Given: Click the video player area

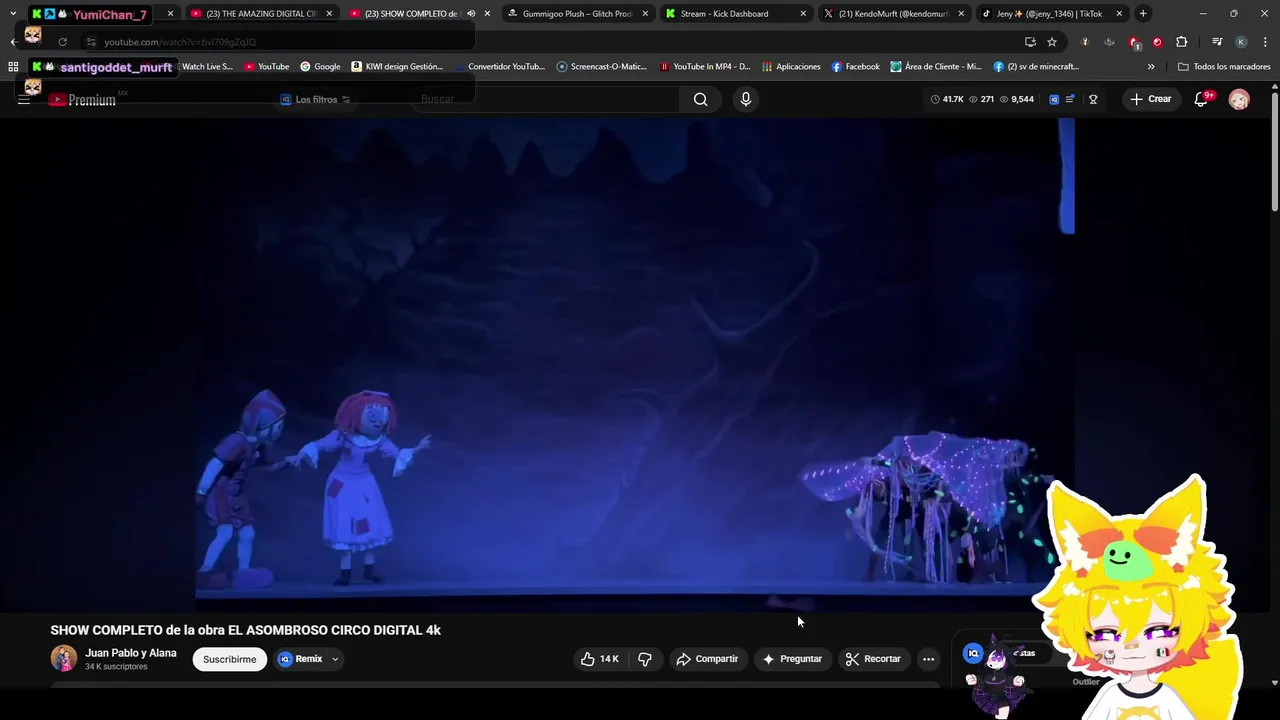Looking at the screenshot, I should coord(635,365).
